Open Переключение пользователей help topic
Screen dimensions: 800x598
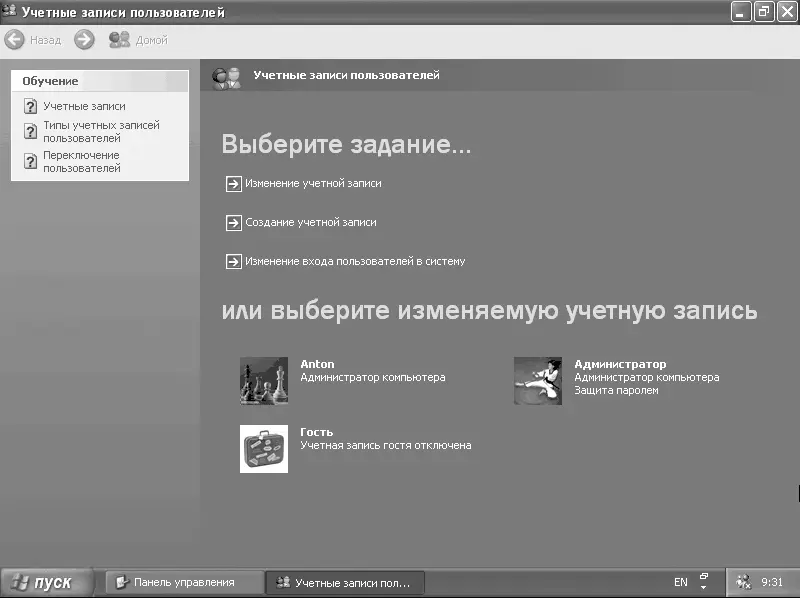click(x=82, y=162)
